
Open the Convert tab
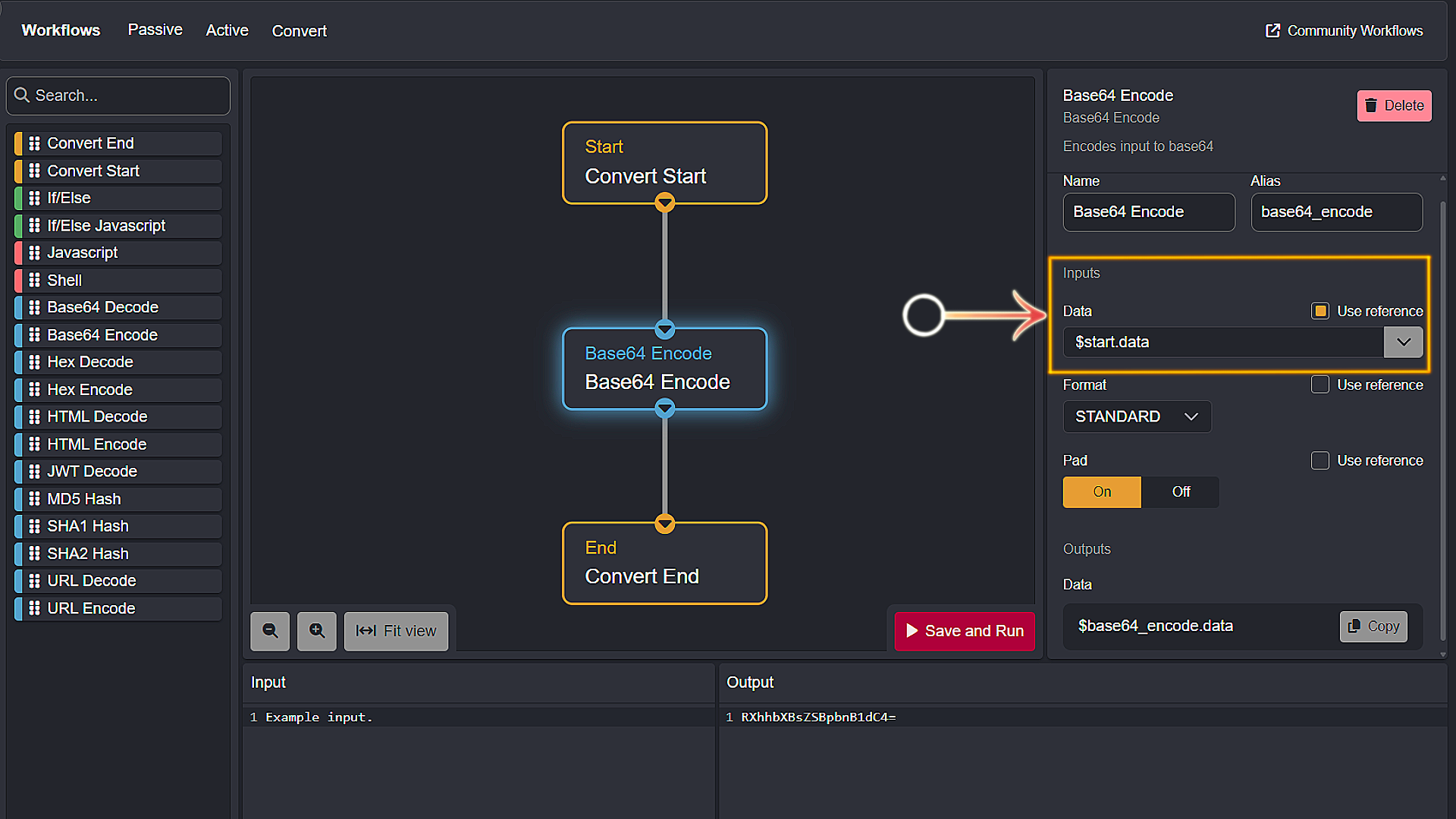tap(299, 30)
